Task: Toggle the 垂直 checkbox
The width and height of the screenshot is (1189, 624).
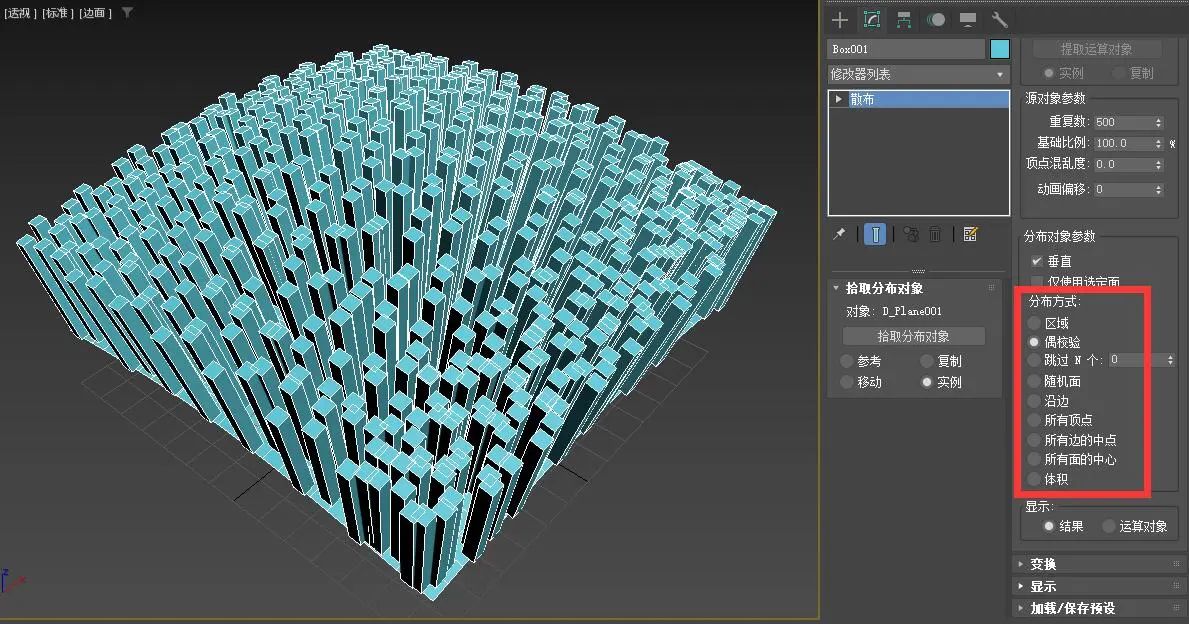Action: pos(1037,262)
